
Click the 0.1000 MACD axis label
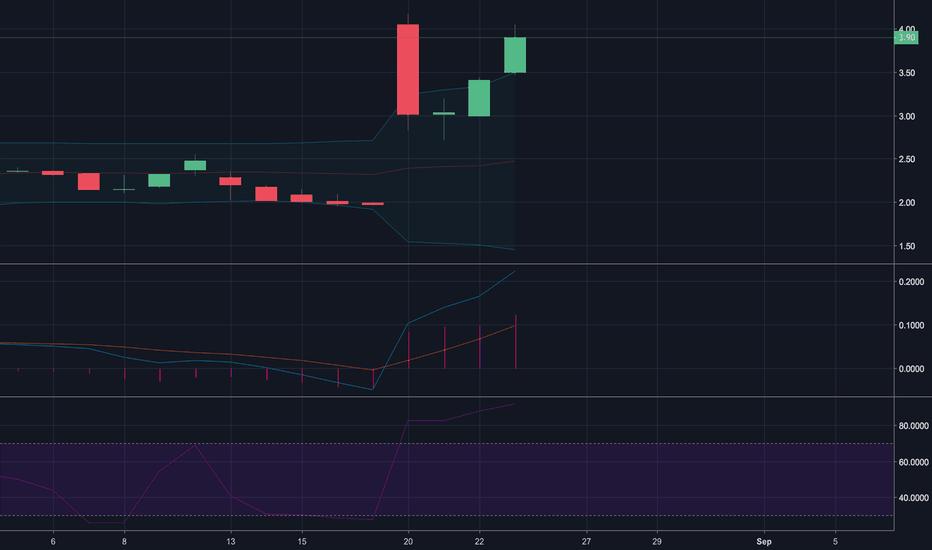(911, 325)
